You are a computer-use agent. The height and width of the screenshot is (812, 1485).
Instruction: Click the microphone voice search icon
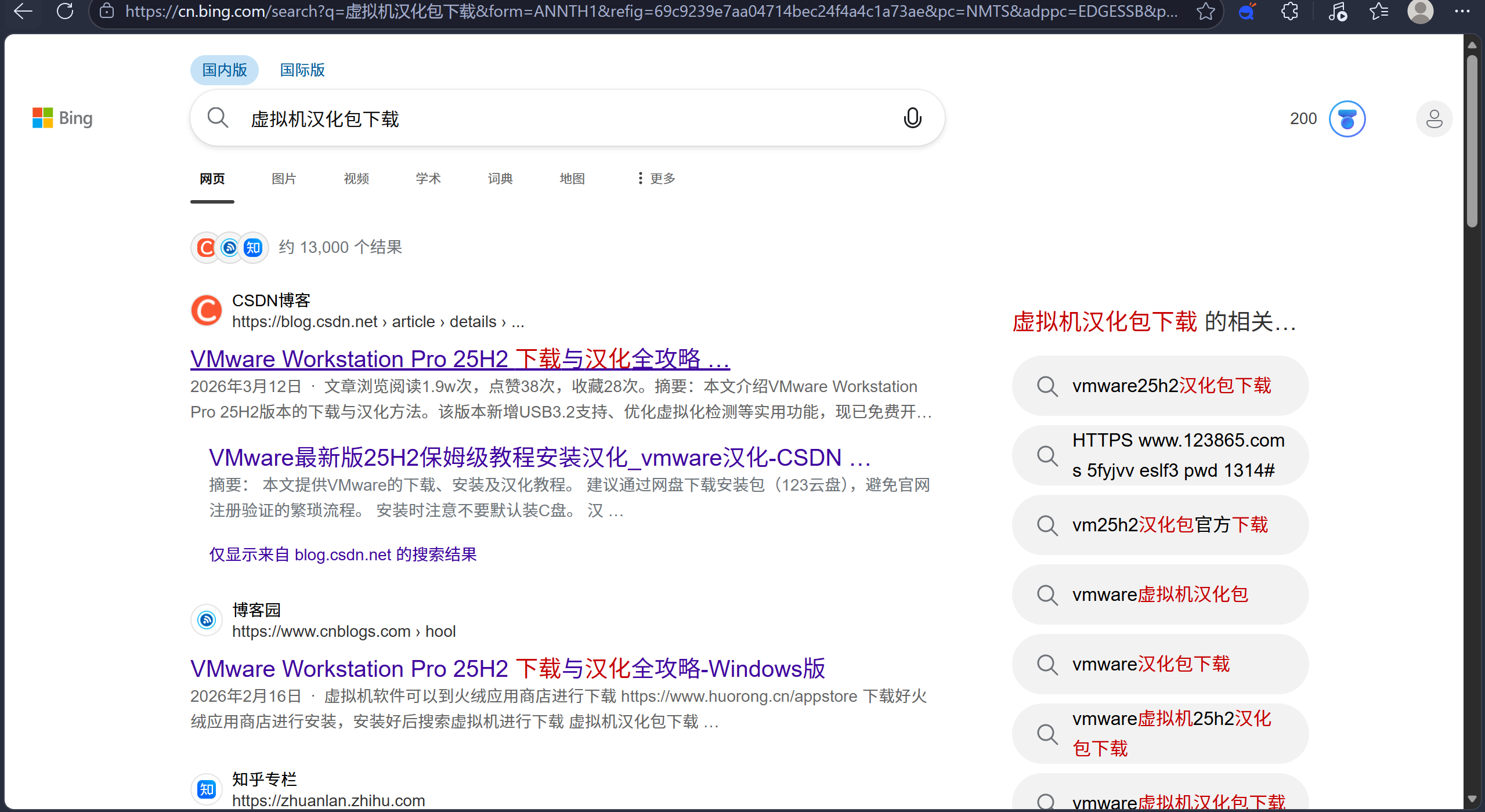pos(912,118)
